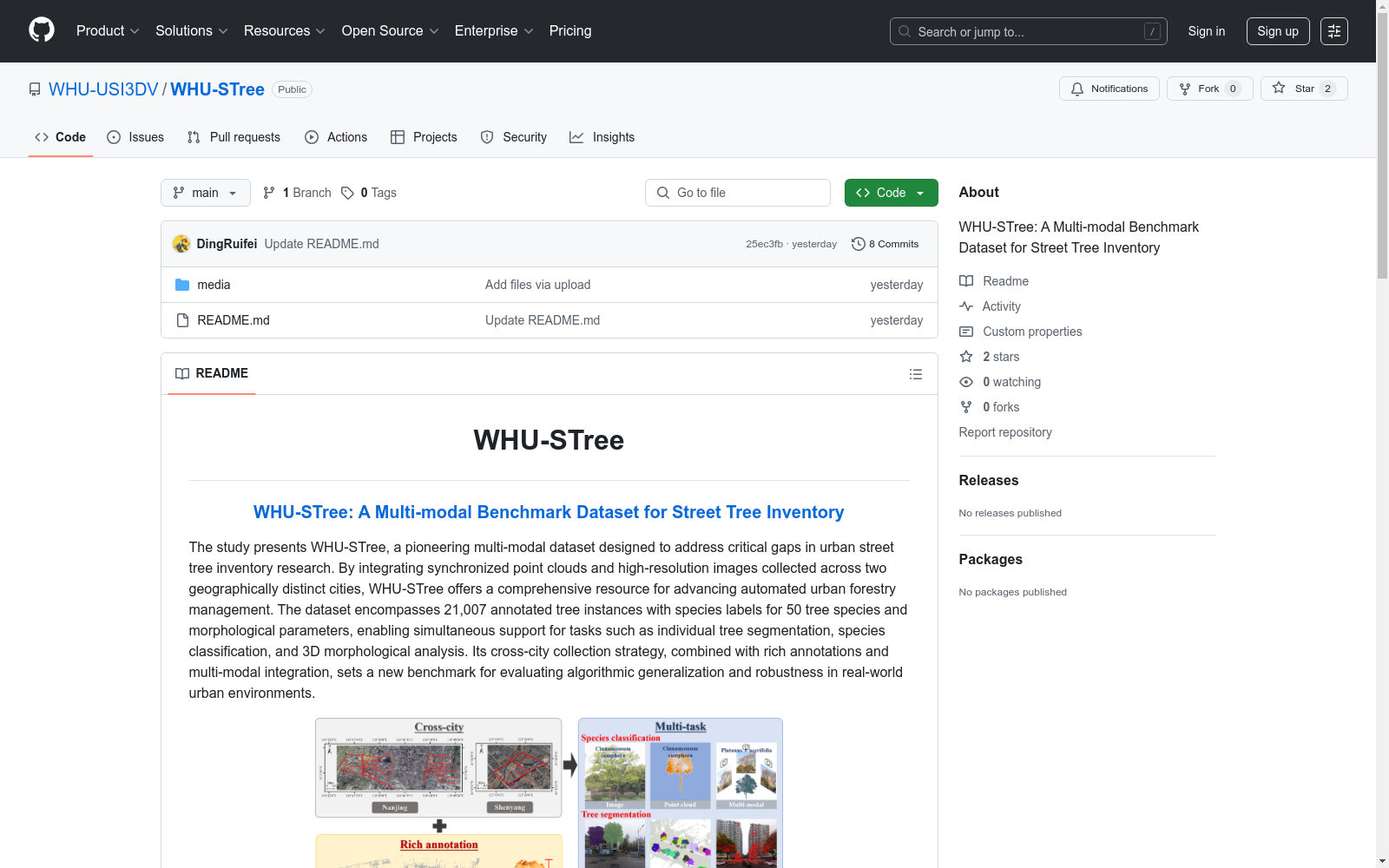Expand the Enterprise menu
The image size is (1389, 868).
(494, 31)
